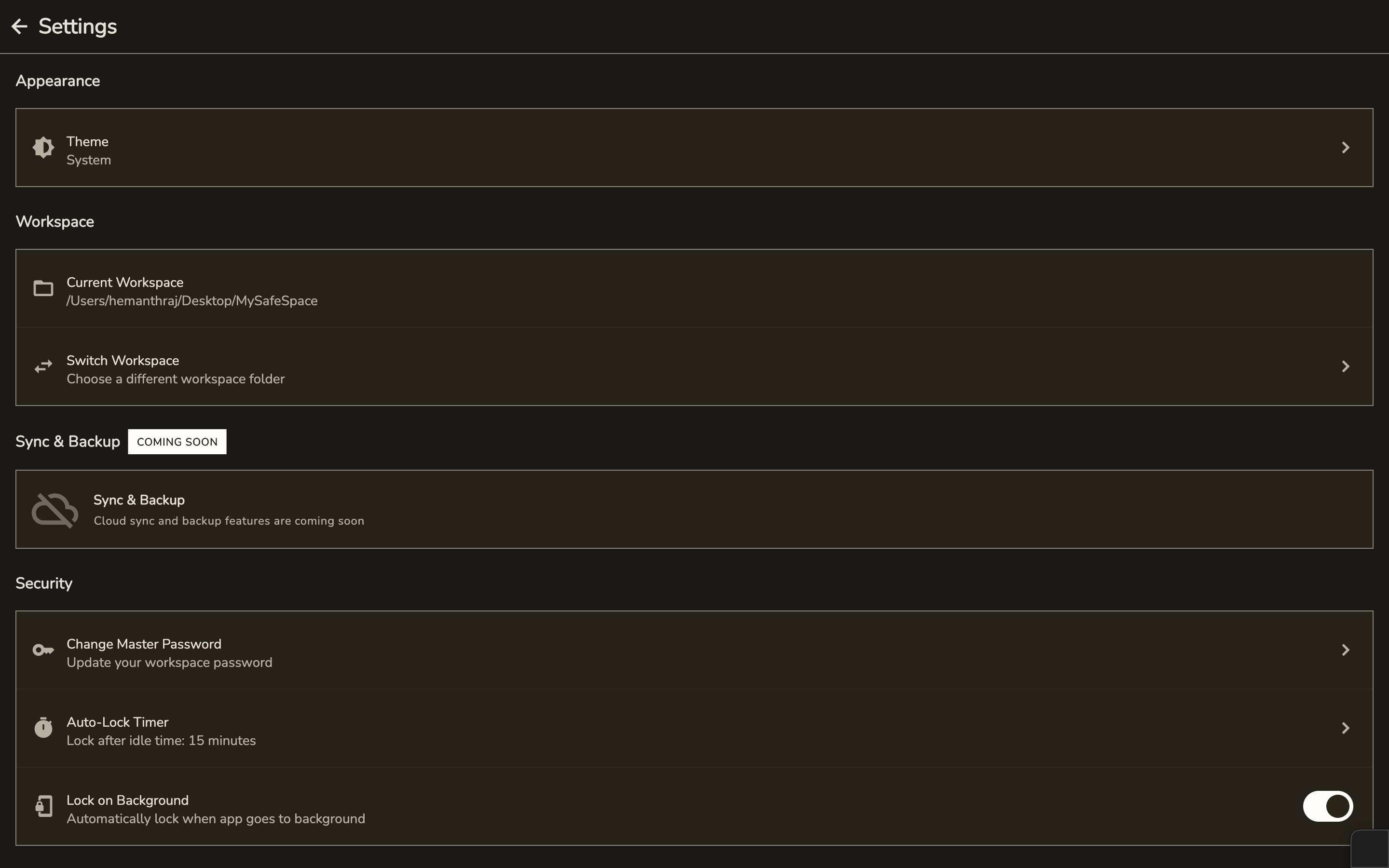This screenshot has height=868, width=1389.
Task: Click the COMING SOON badge
Action: (177, 441)
